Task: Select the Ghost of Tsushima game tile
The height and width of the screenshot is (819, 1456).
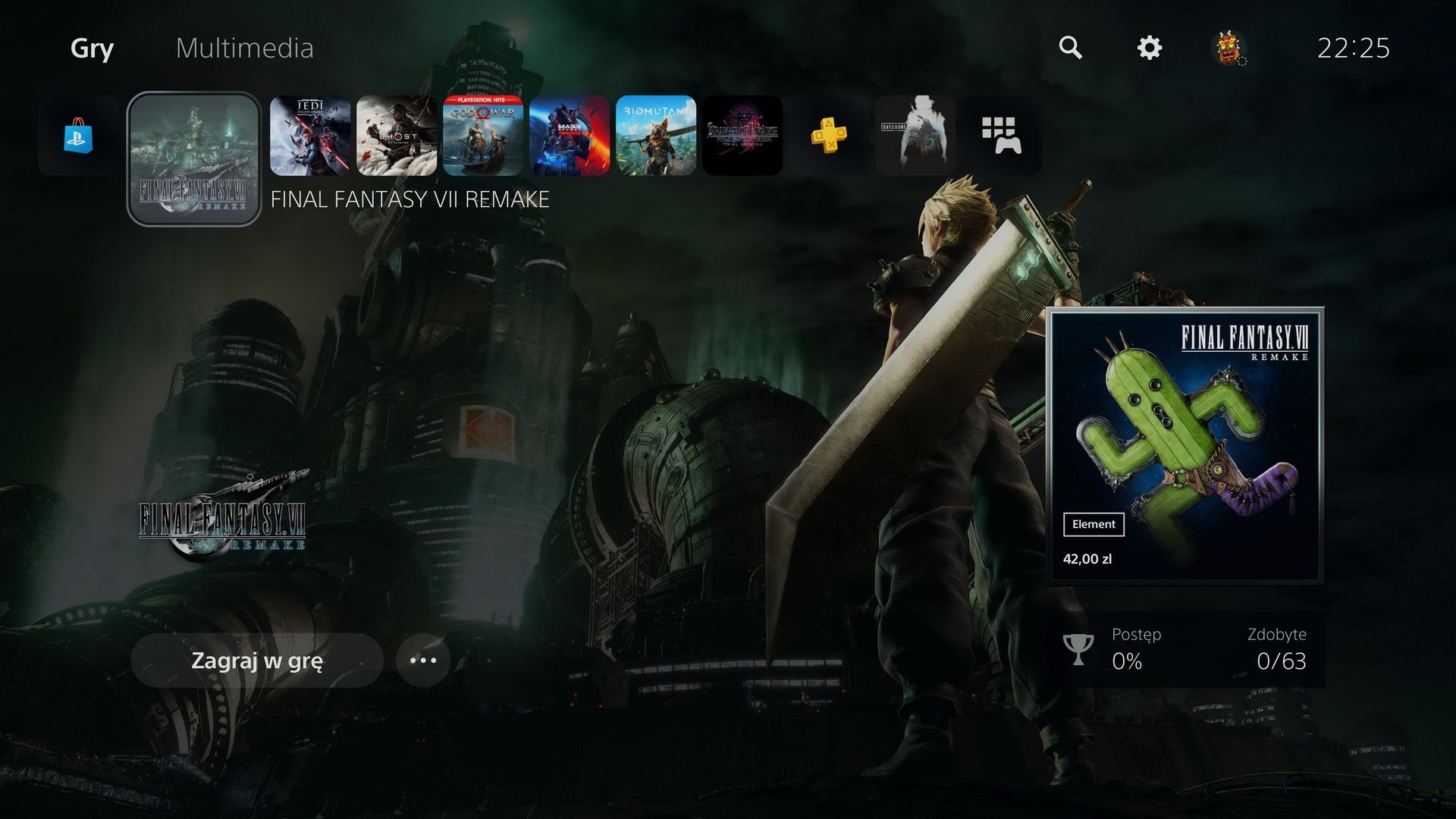Action: pyautogui.click(x=397, y=136)
